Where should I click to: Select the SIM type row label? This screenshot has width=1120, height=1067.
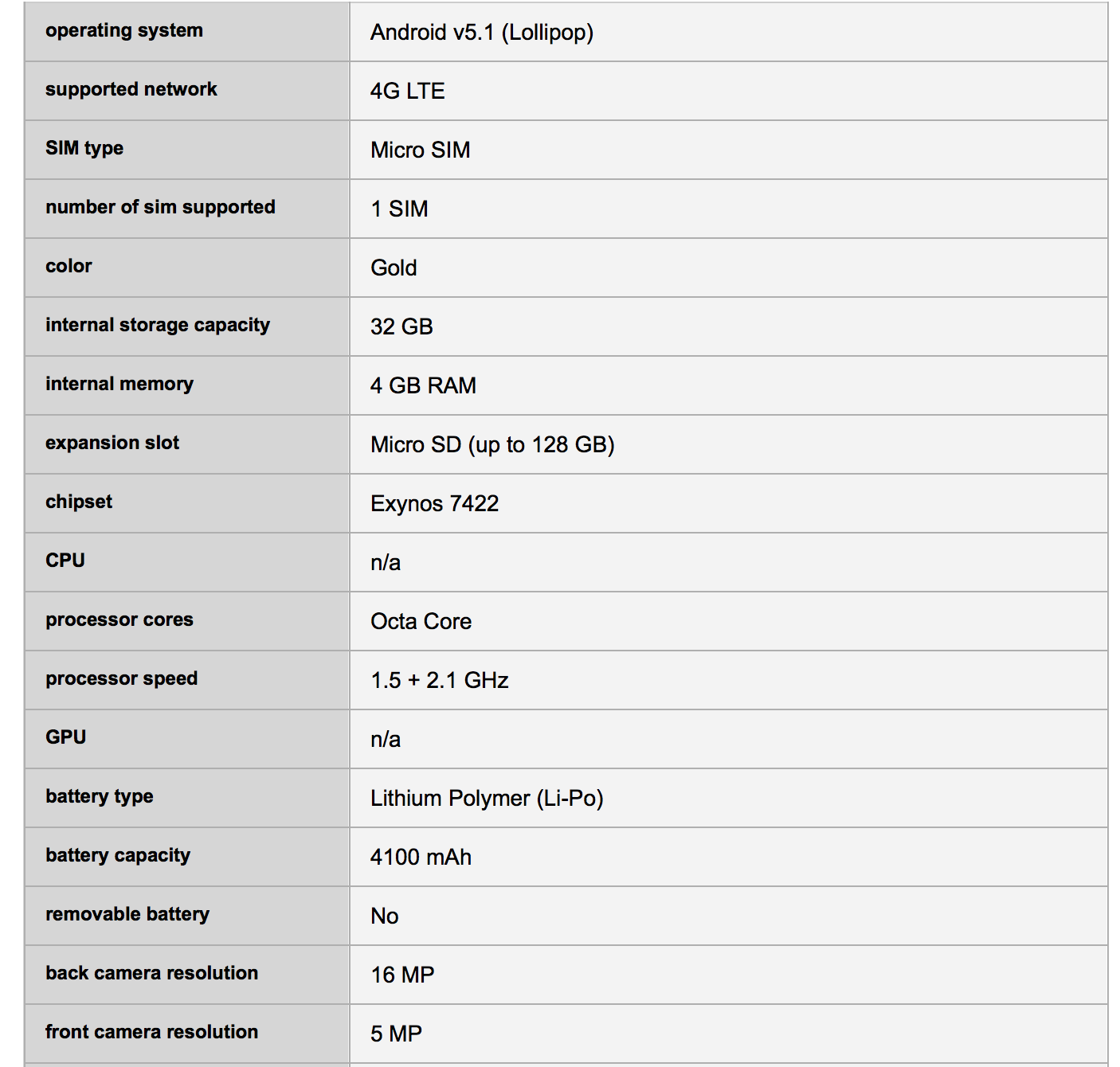pyautogui.click(x=84, y=149)
